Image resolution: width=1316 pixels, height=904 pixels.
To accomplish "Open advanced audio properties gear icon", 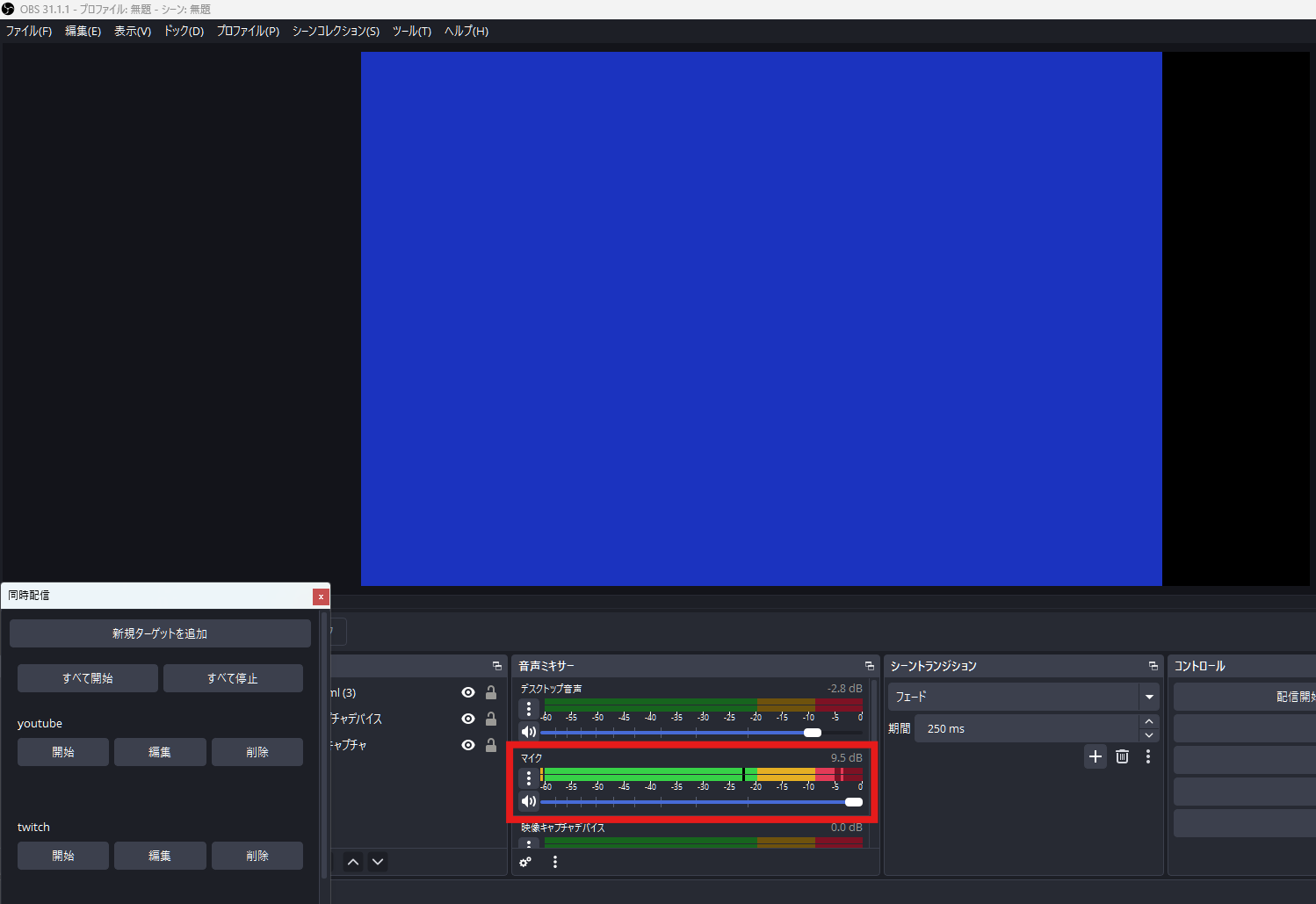I will click(x=525, y=862).
